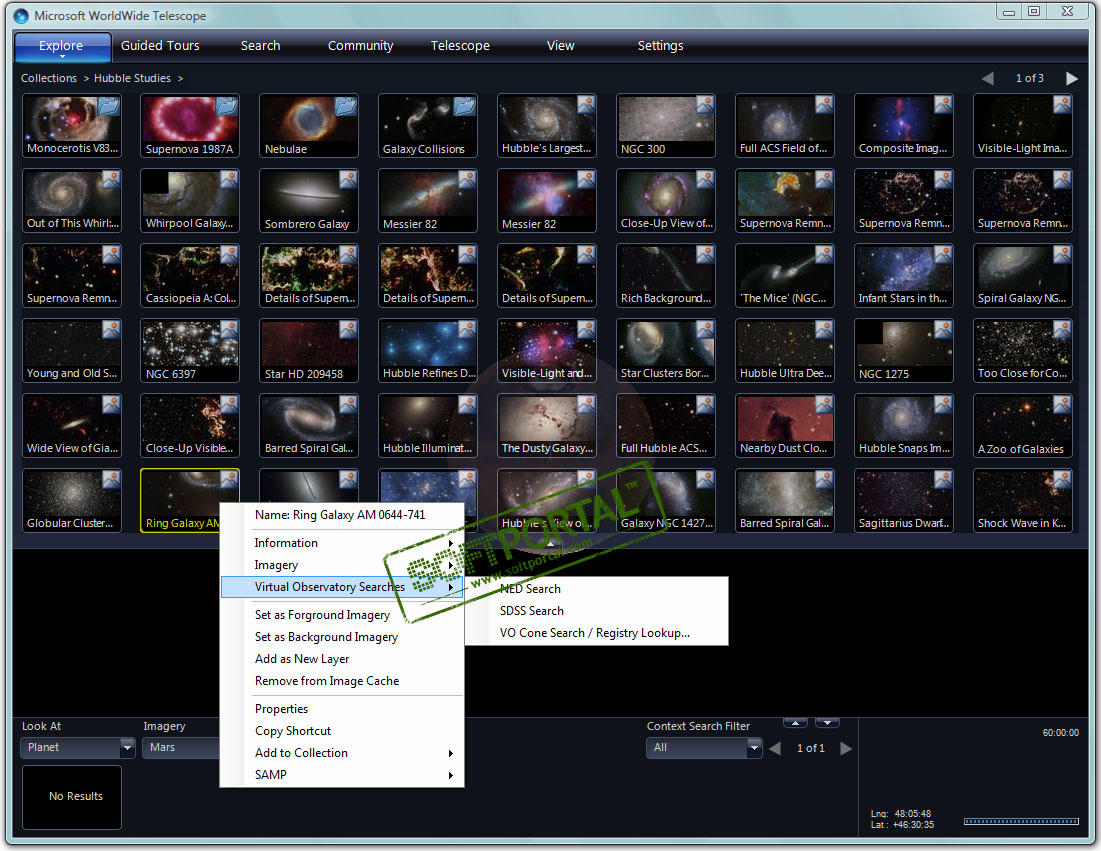Select the Young and Old S... thumbnail

[72, 350]
